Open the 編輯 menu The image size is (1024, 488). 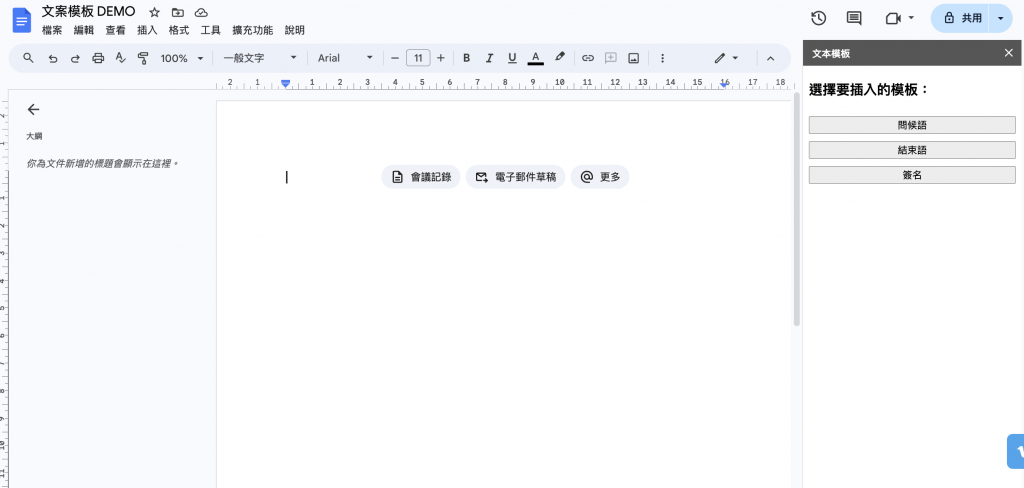(x=84, y=30)
